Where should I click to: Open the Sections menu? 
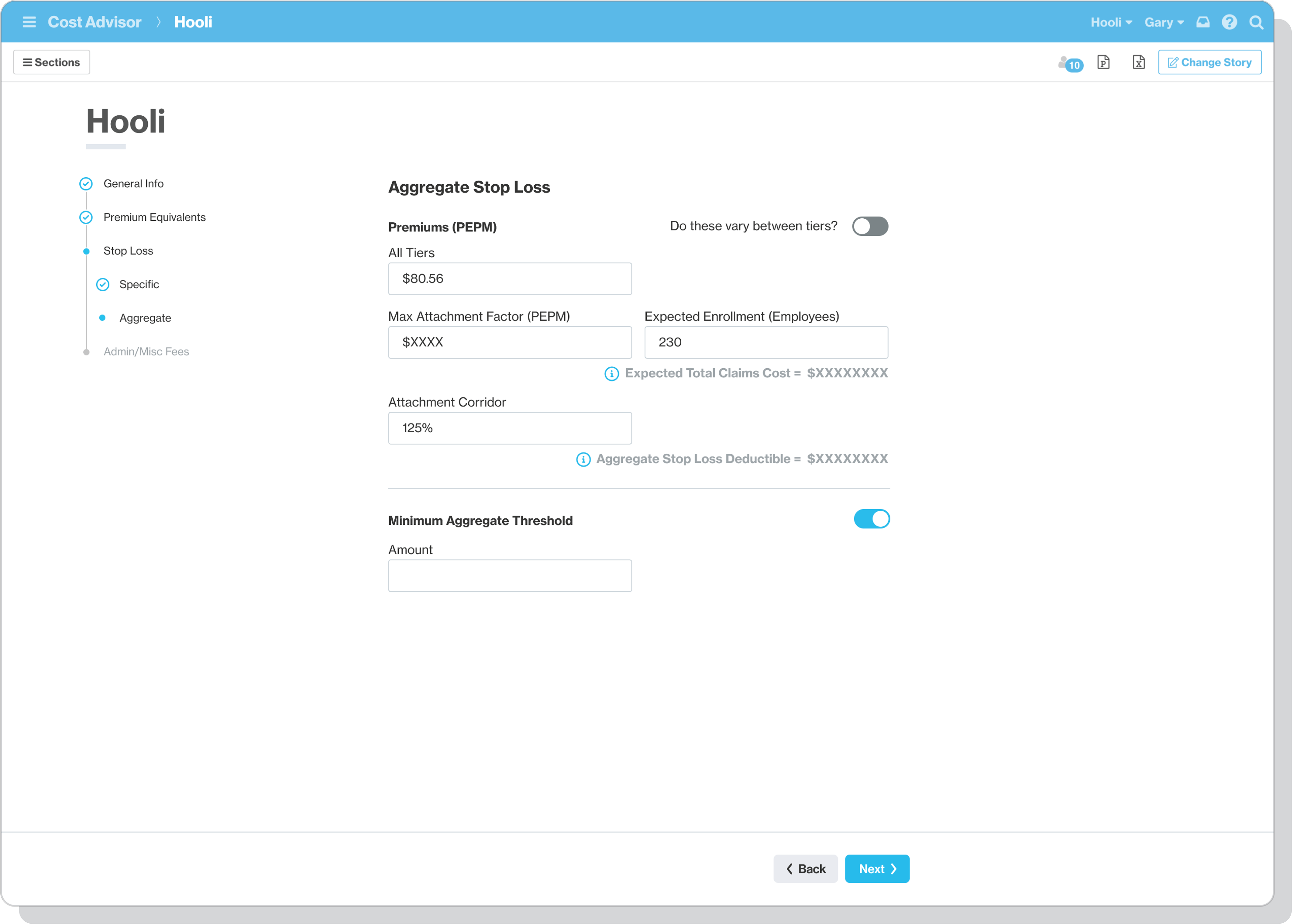(51, 63)
